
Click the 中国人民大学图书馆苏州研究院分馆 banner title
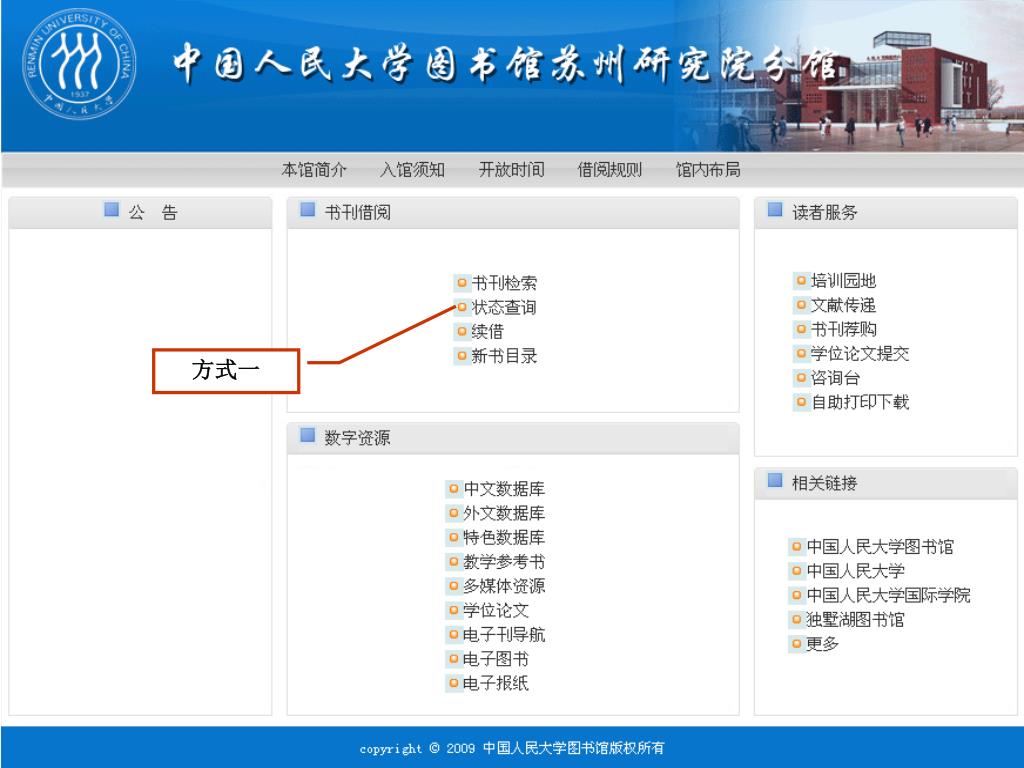[504, 64]
